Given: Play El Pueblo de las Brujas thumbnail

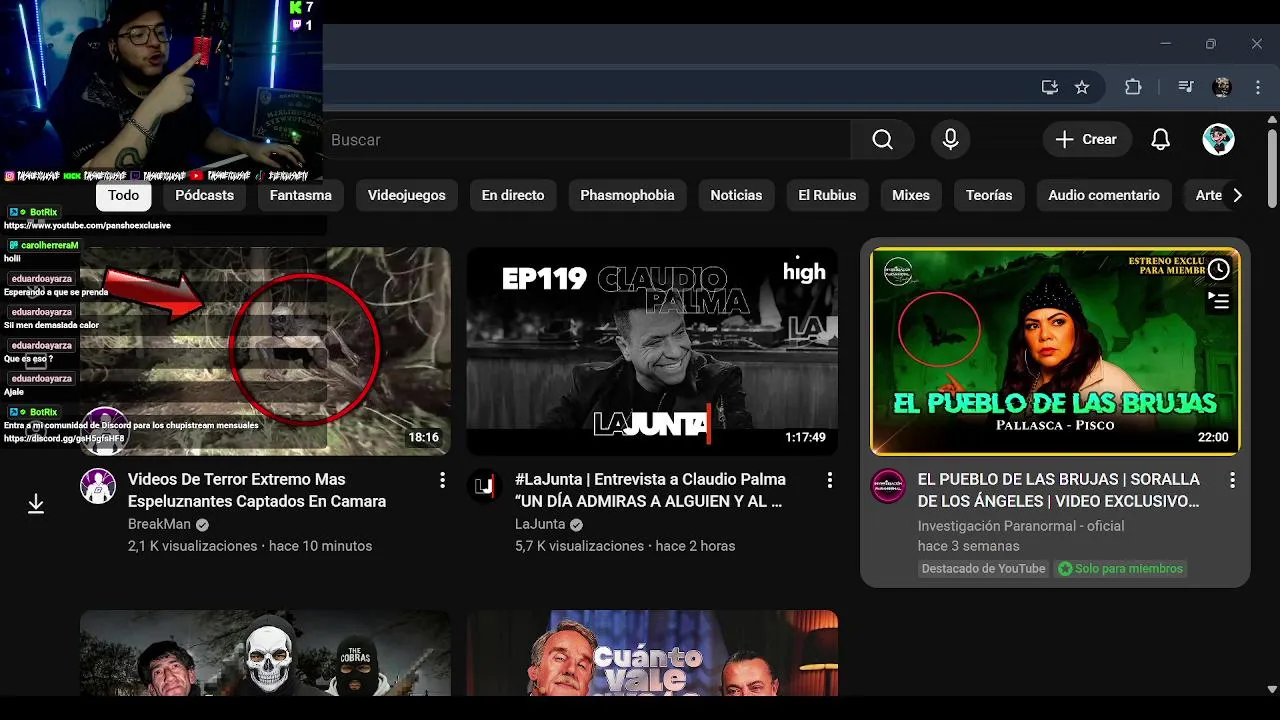Looking at the screenshot, I should (x=1055, y=351).
